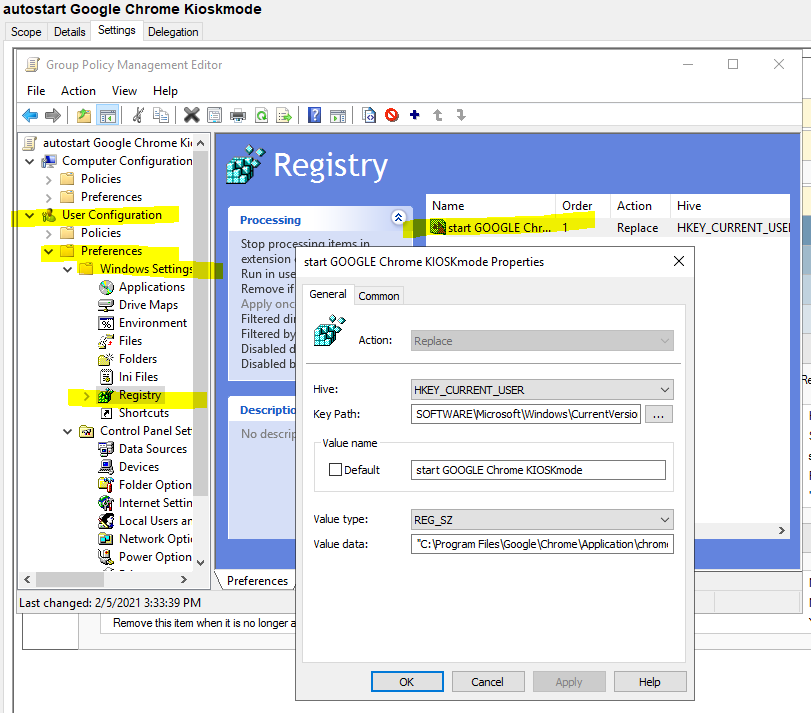Select Applications in the tree
The image size is (811, 713).
(152, 287)
